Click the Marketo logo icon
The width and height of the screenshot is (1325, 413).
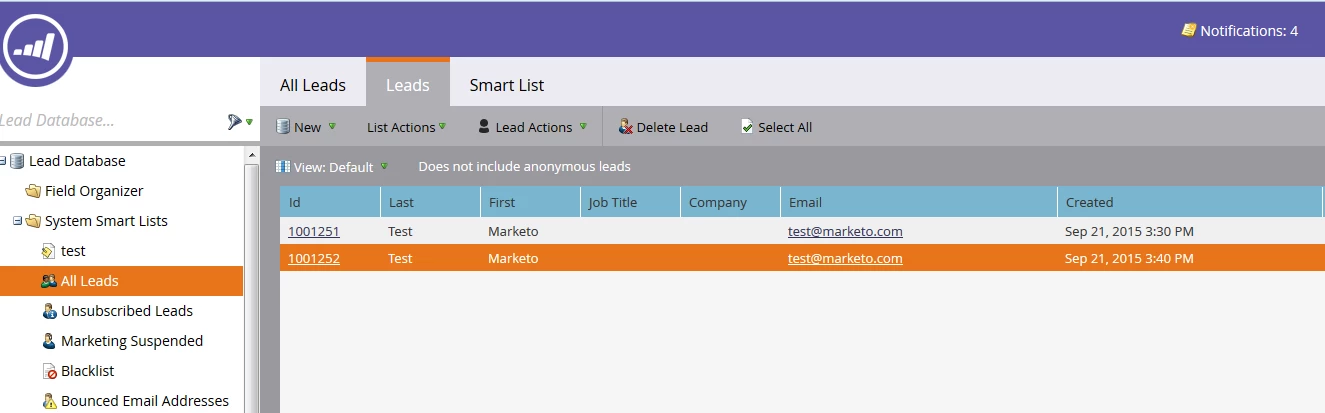pos(35,45)
